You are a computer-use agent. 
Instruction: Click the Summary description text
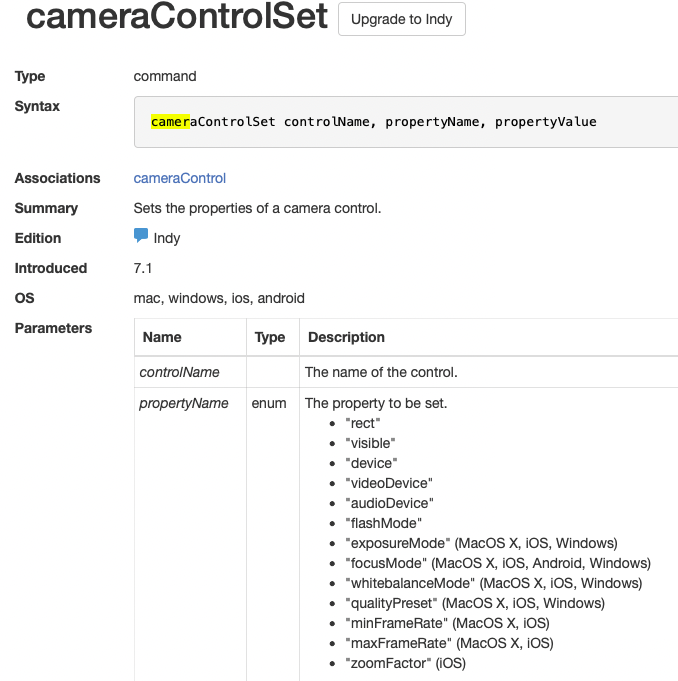click(257, 208)
